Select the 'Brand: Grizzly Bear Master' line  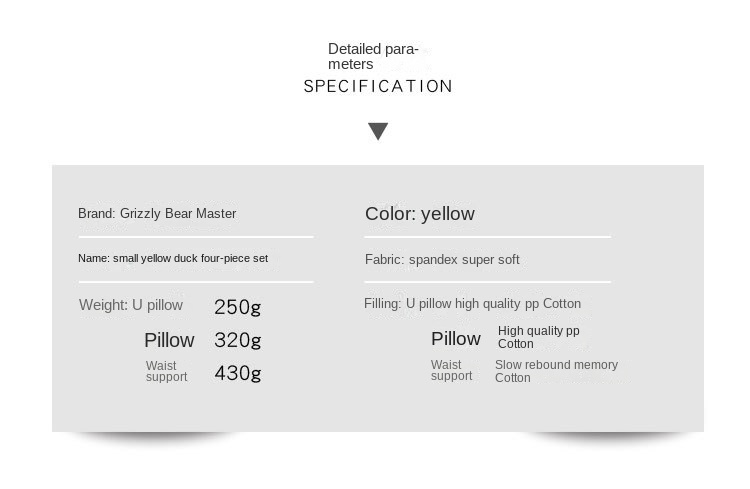pyautogui.click(x=157, y=213)
